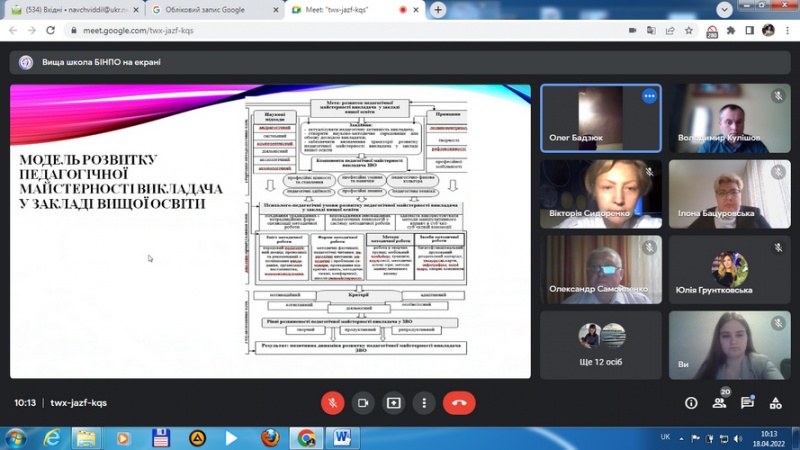800x450 pixels.
Task: Open options on Олег Бадзюк's tile
Action: [x=649, y=96]
